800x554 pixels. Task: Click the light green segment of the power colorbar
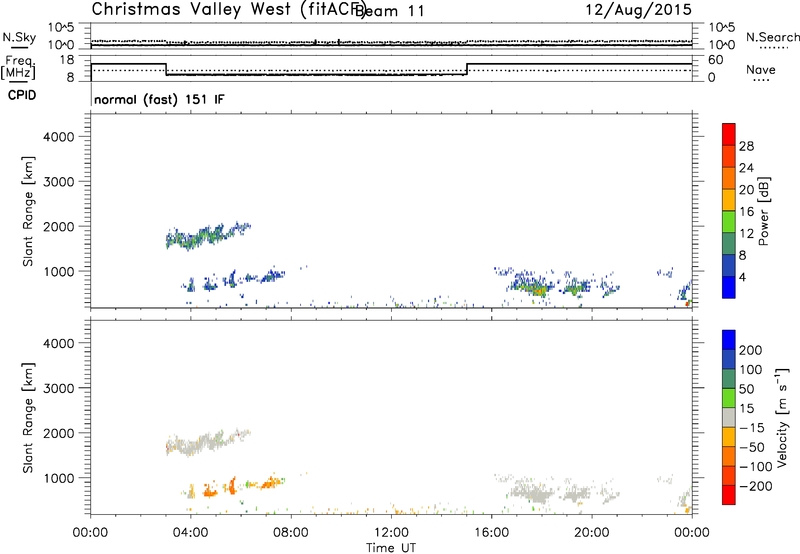pyautogui.click(x=729, y=221)
